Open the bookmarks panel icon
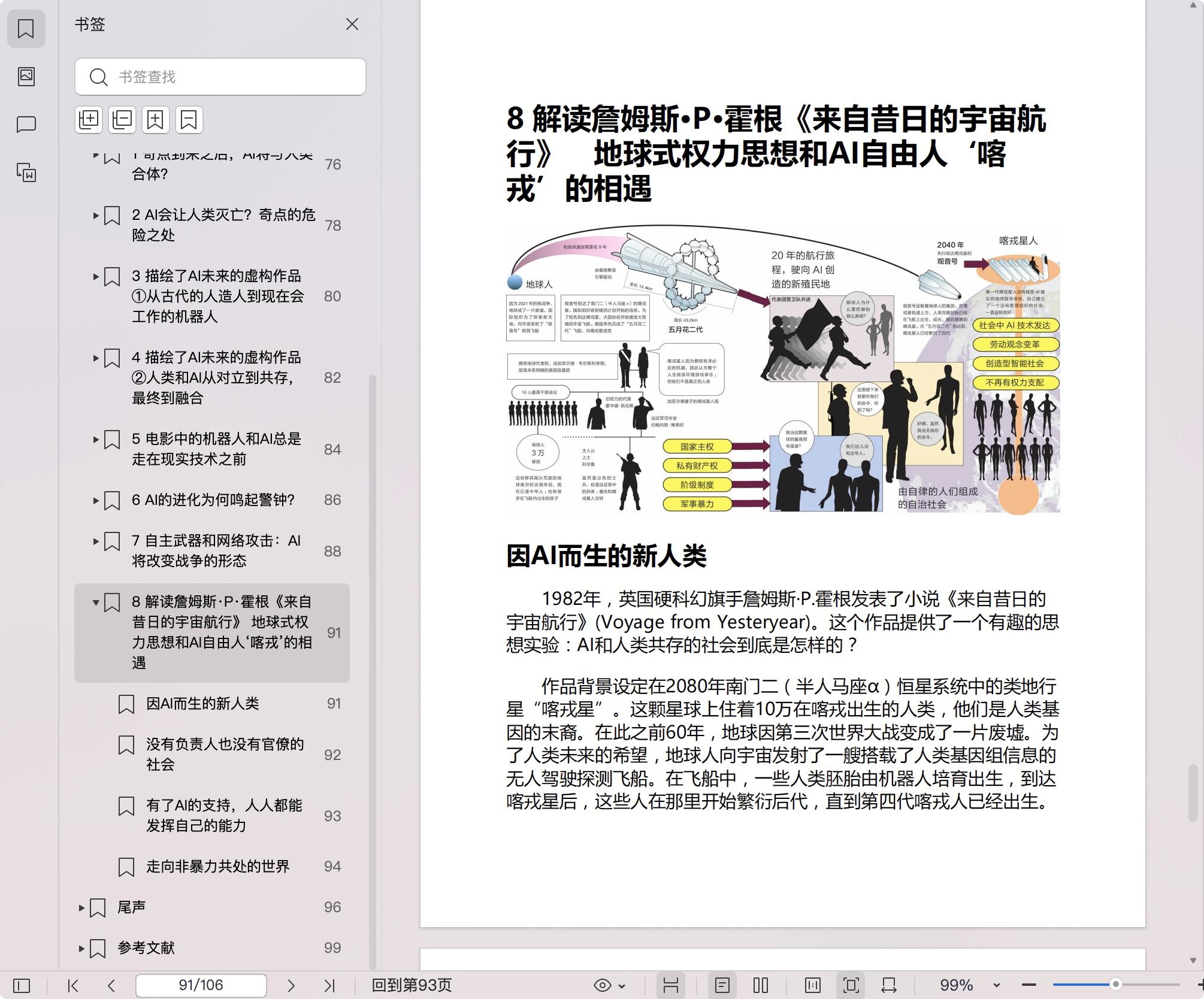 point(26,29)
